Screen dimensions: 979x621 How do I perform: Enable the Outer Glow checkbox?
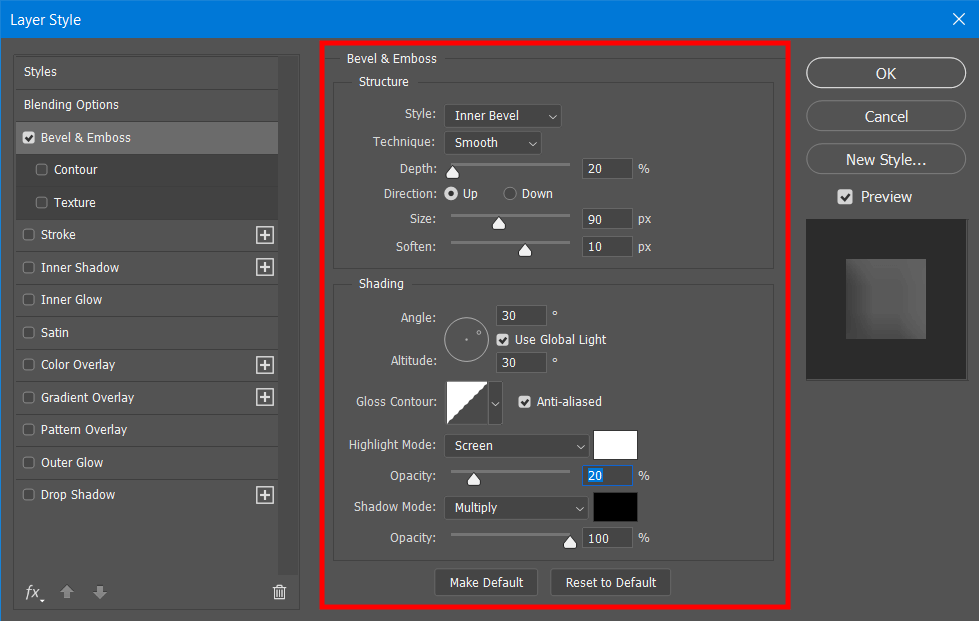point(29,462)
